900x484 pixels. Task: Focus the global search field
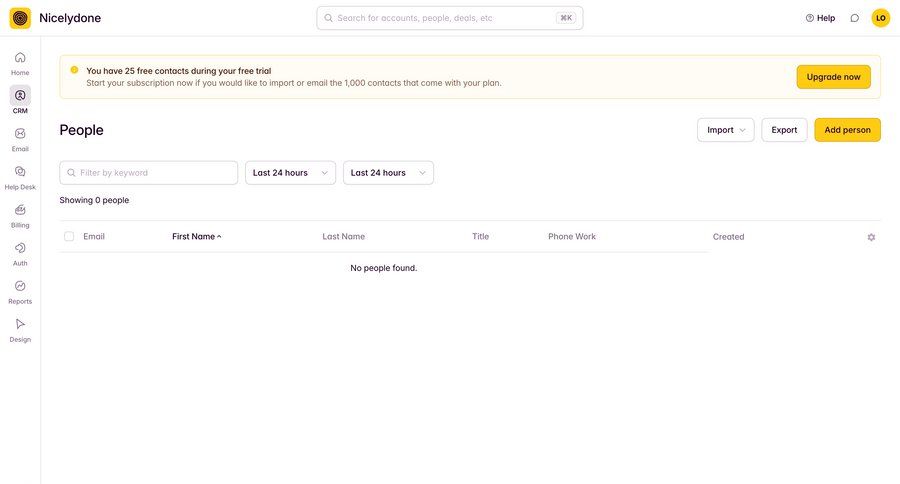pos(449,18)
